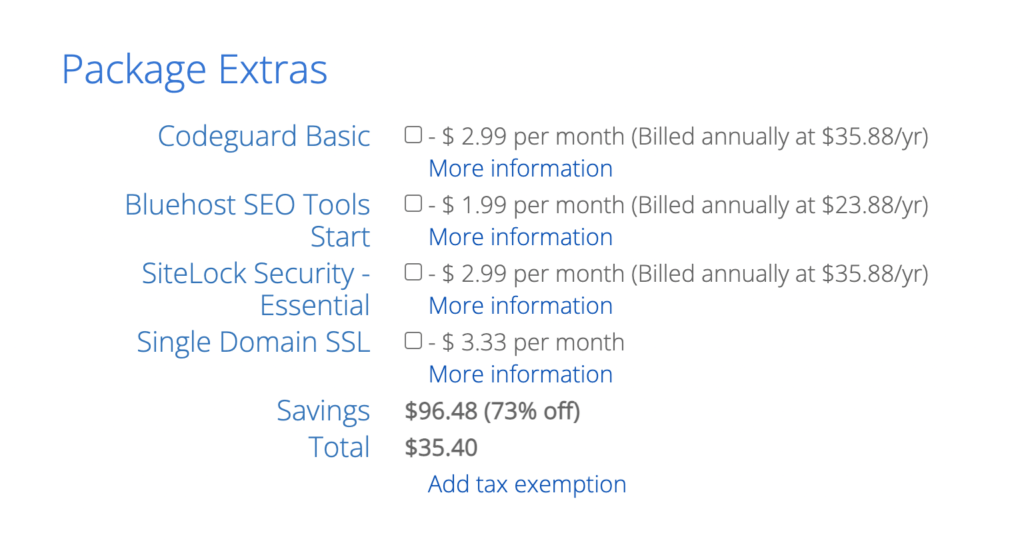The image size is (1024, 541).
Task: Click the Add tax exemption link
Action: pos(527,484)
